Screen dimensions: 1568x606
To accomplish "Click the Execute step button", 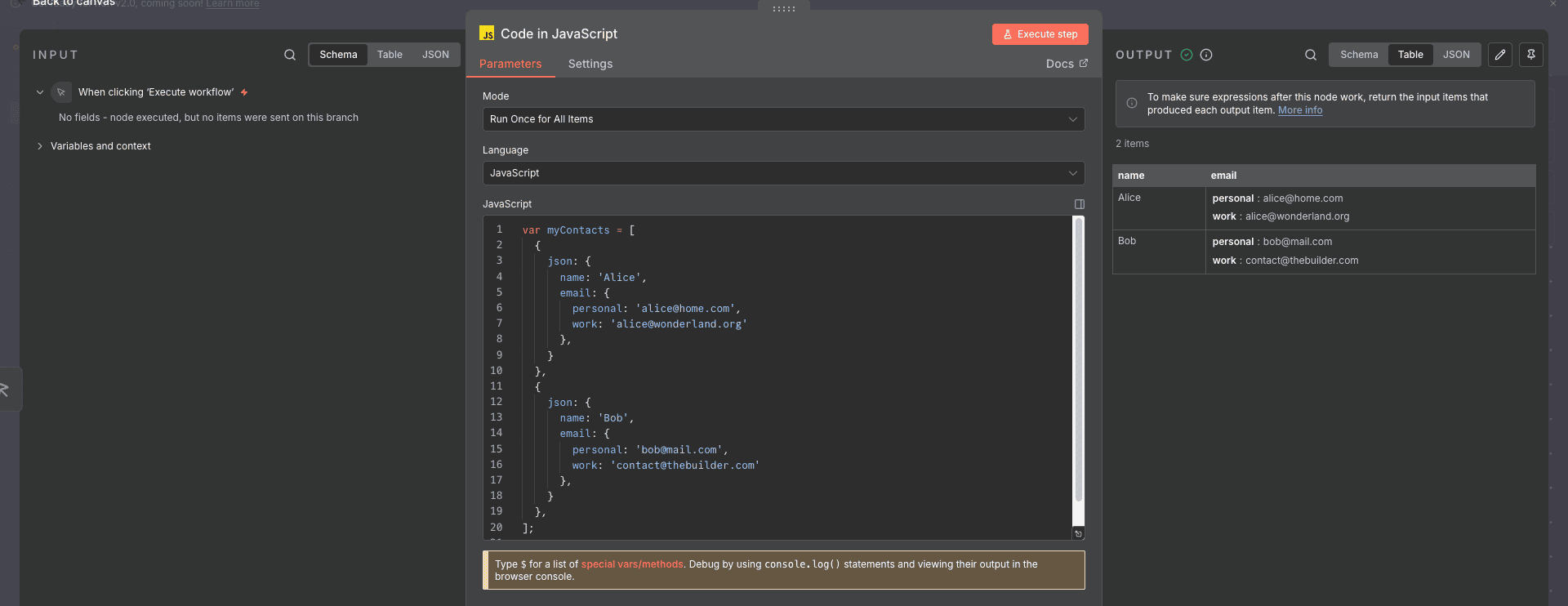I will tap(1040, 34).
